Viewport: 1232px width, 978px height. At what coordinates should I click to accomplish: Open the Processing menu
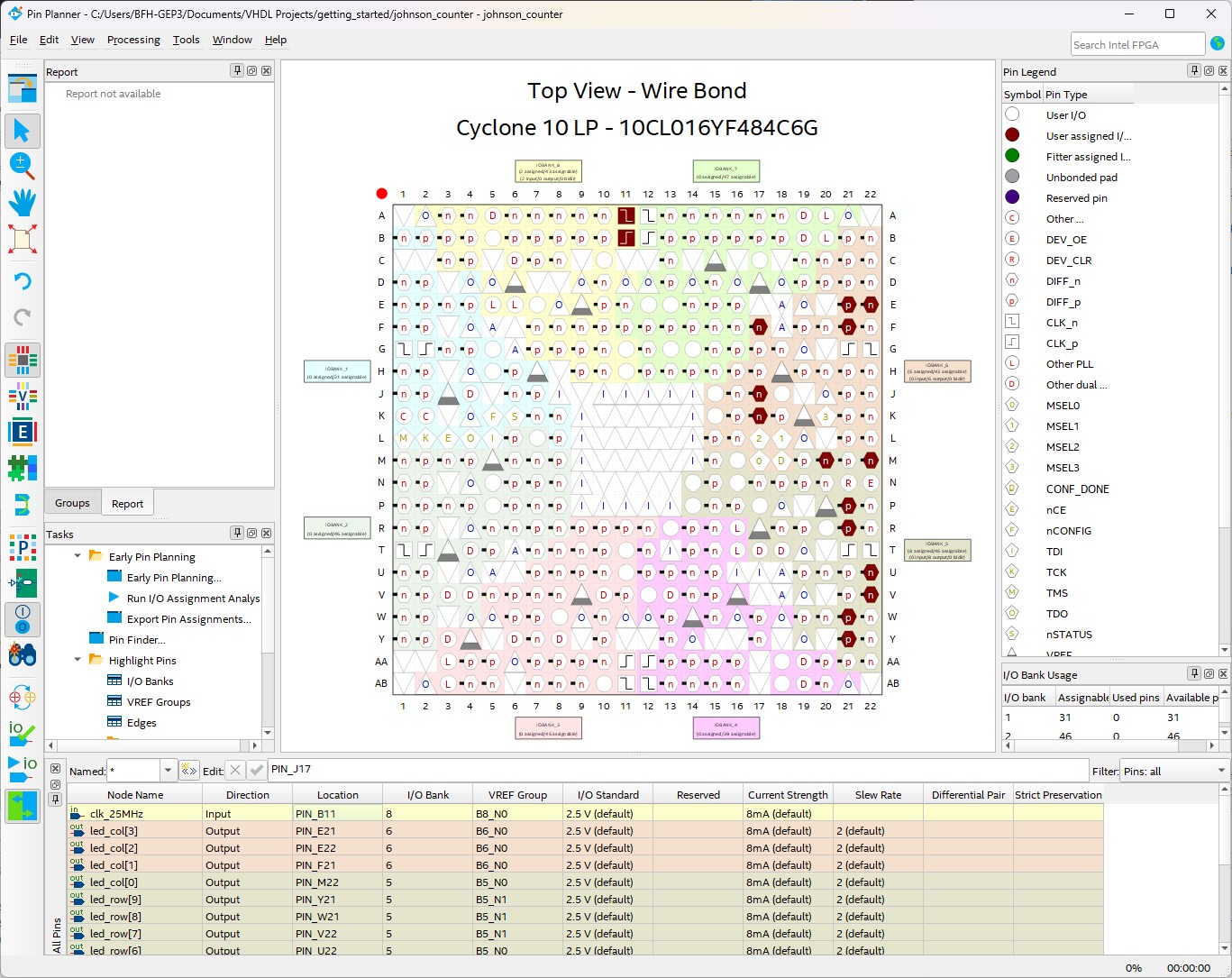point(133,40)
